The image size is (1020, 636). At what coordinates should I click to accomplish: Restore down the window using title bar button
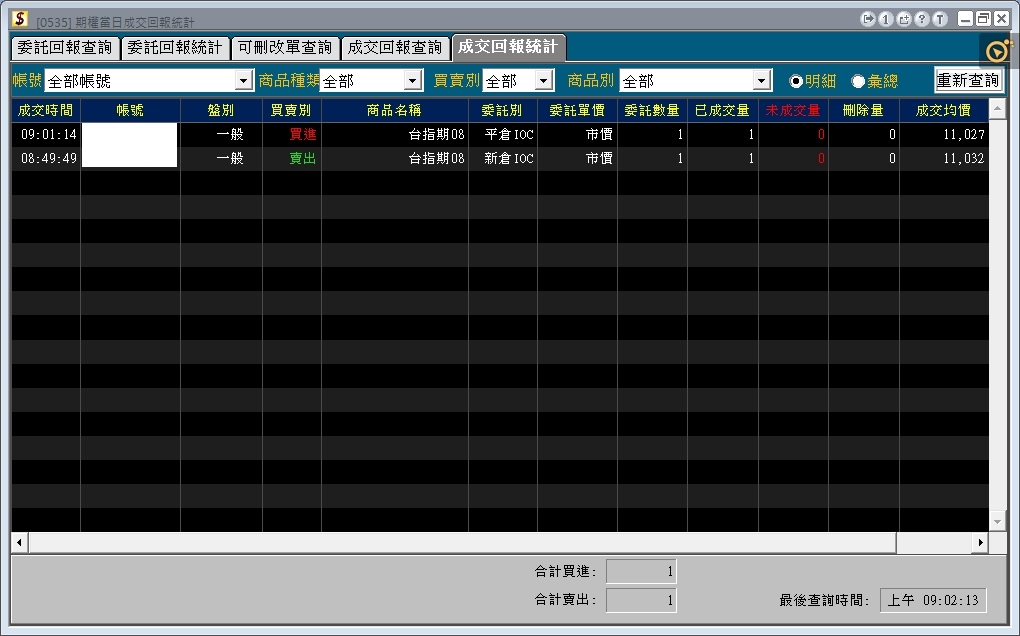point(984,19)
